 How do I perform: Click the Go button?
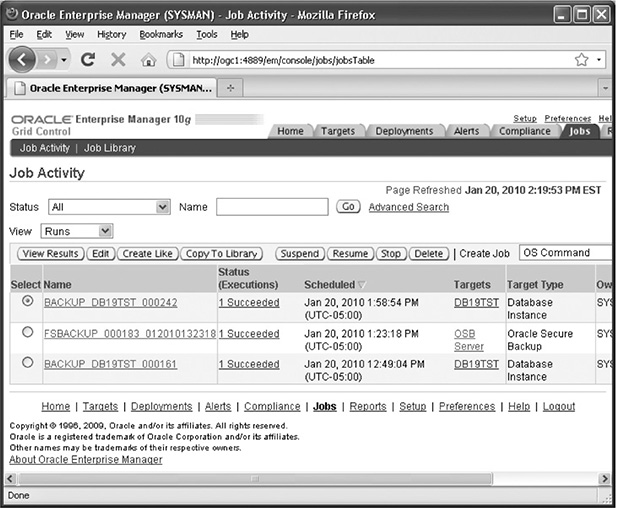348,207
